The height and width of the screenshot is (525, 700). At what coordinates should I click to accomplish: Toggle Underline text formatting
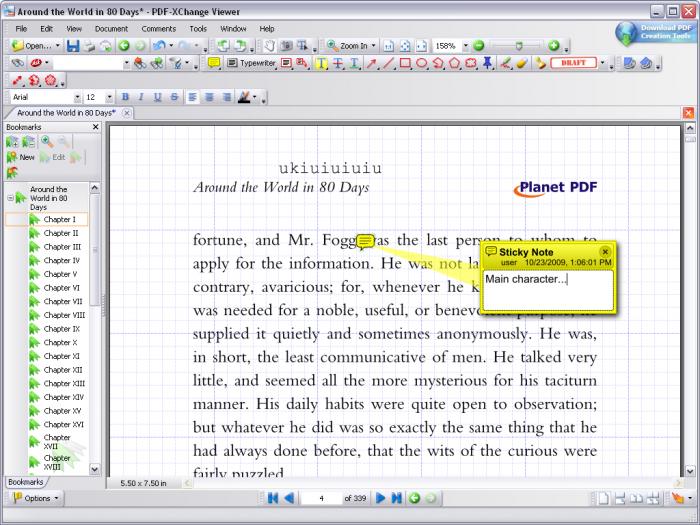click(x=158, y=97)
